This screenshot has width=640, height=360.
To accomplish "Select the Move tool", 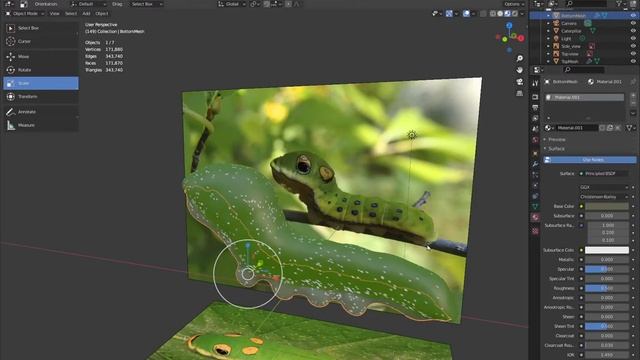I will tap(41, 57).
